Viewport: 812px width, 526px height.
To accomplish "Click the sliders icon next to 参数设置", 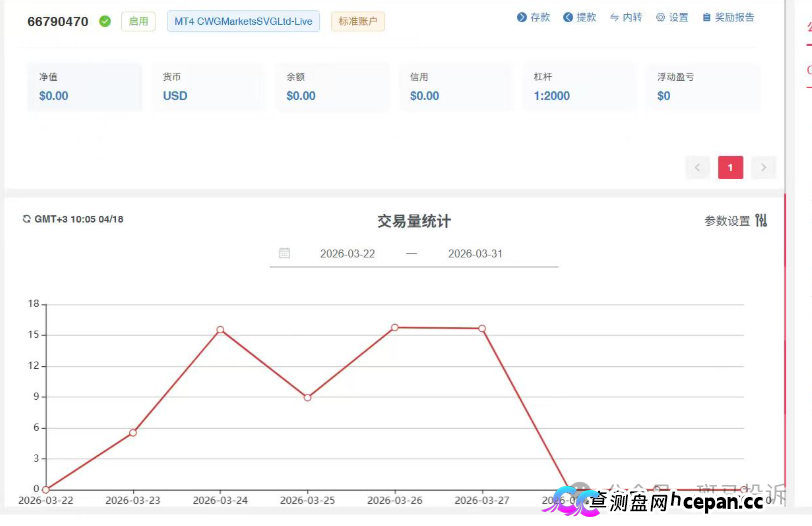I will (761, 221).
